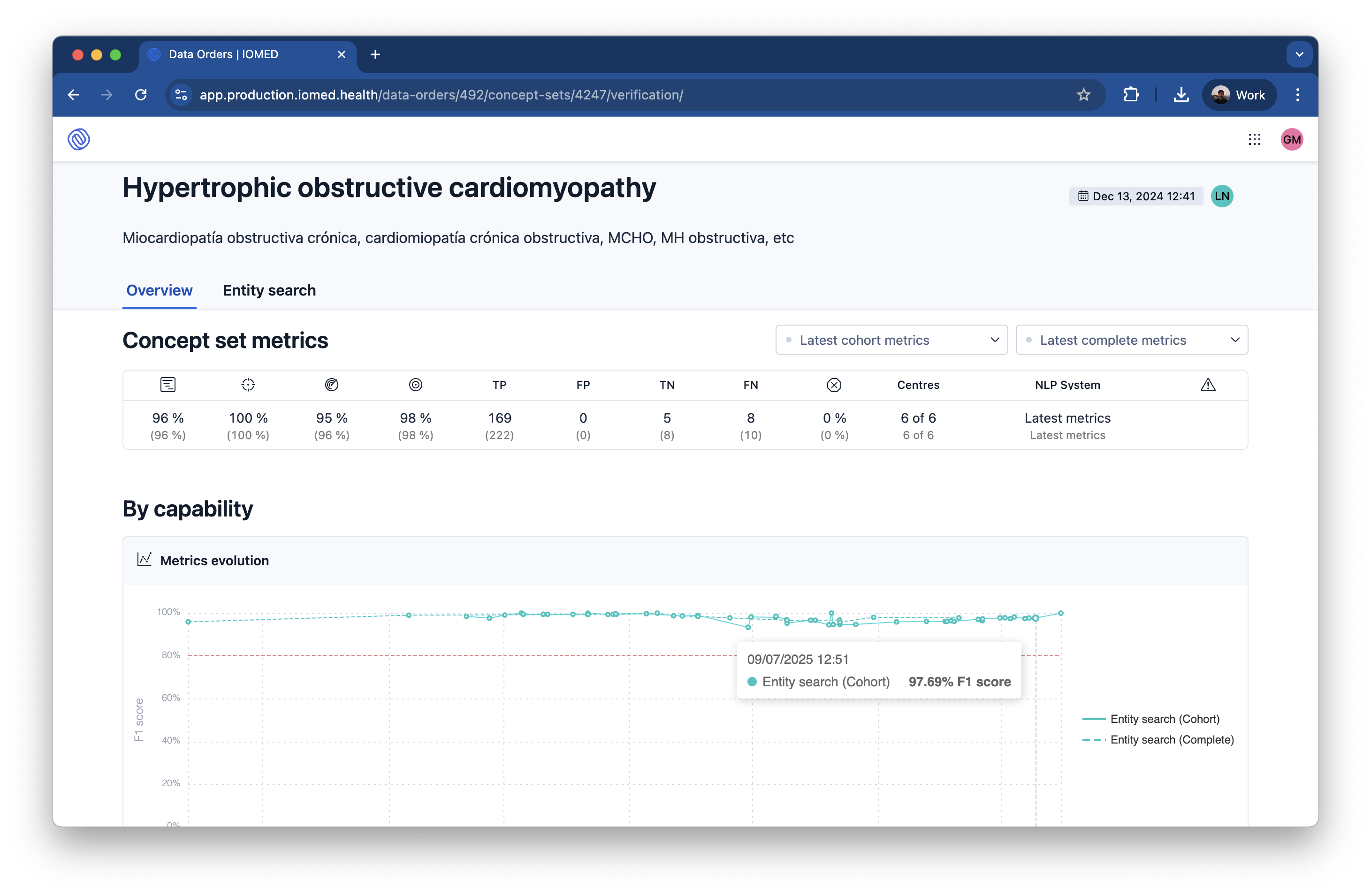Click the Metrics evolution chart icon
Image resolution: width=1371 pixels, height=896 pixels.
(x=144, y=559)
